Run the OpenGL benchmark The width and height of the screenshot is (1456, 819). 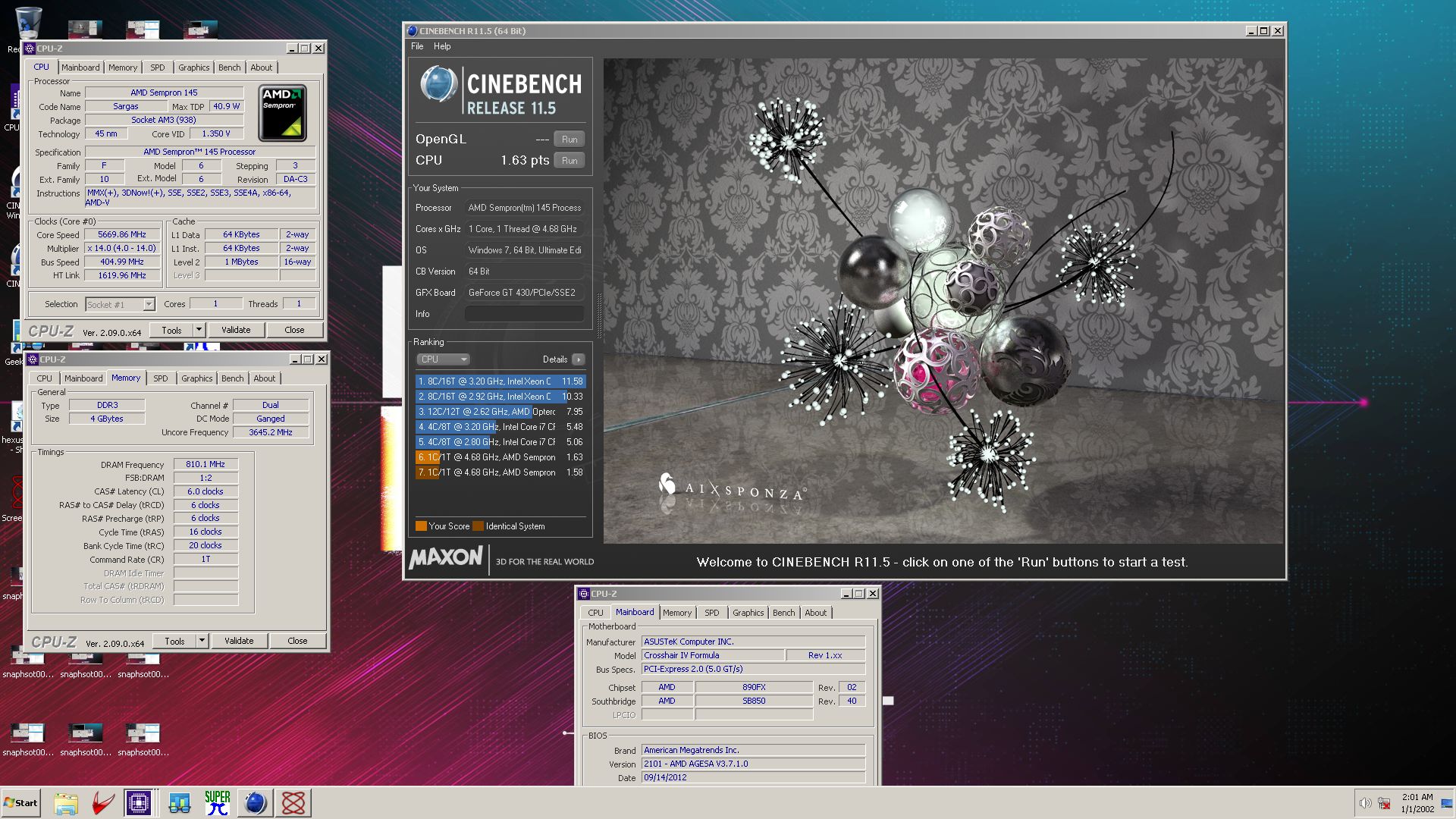[x=570, y=140]
